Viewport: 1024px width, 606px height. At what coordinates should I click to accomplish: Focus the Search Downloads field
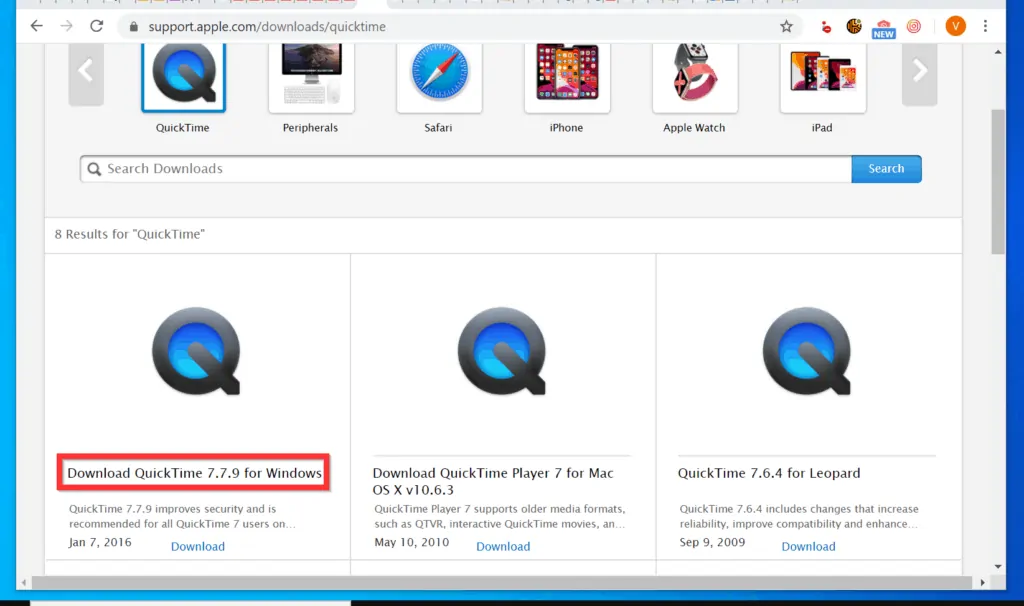[466, 169]
